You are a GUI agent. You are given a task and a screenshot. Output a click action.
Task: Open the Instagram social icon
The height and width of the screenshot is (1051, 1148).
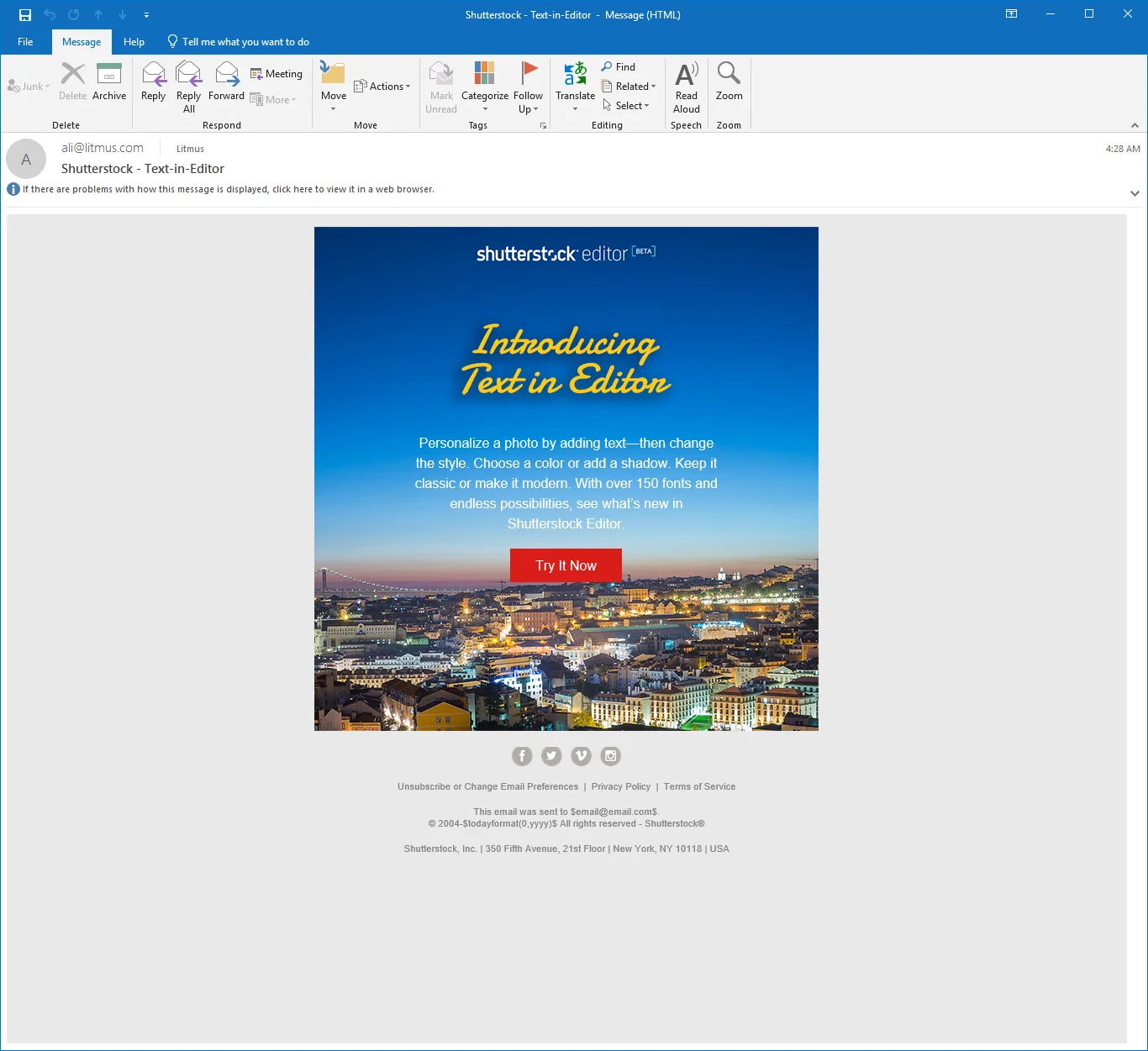pos(610,756)
